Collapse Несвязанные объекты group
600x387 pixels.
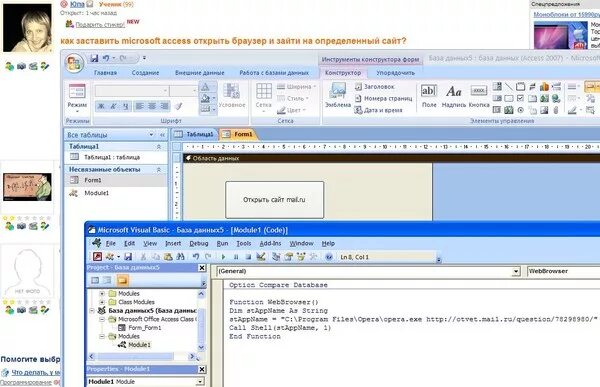(x=159, y=169)
